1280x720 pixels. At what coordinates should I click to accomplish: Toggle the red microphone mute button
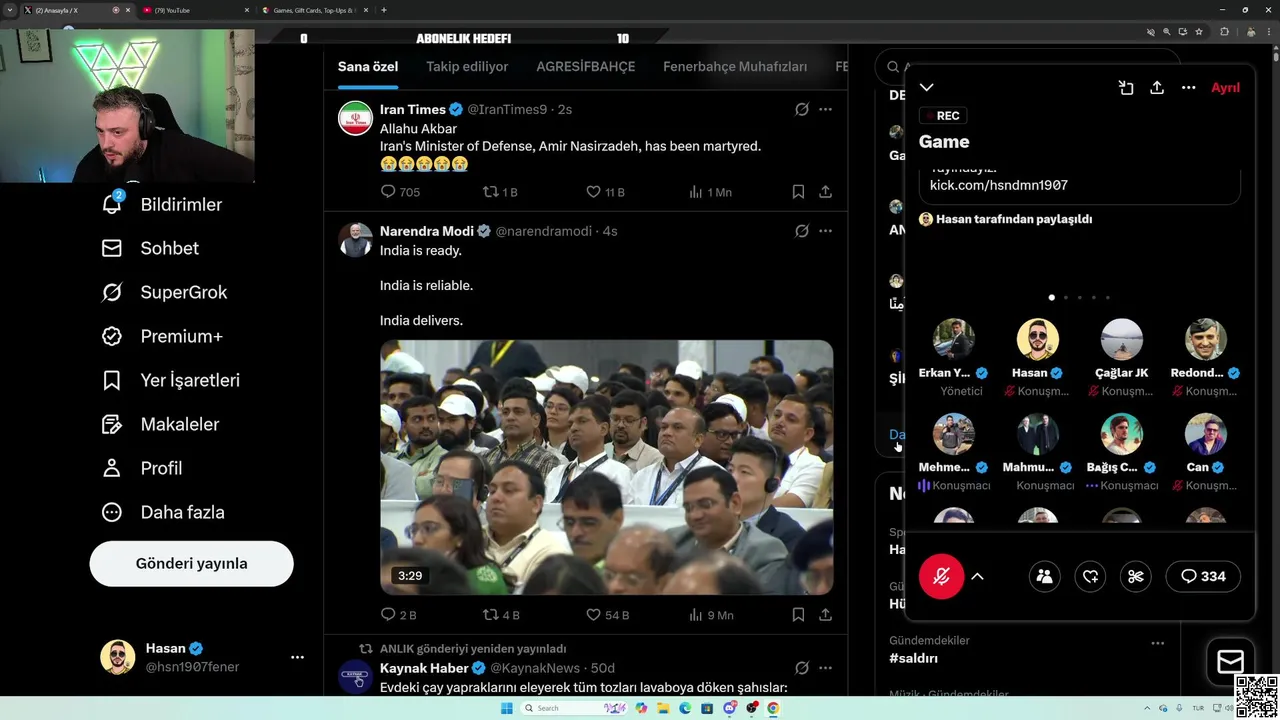click(x=941, y=576)
